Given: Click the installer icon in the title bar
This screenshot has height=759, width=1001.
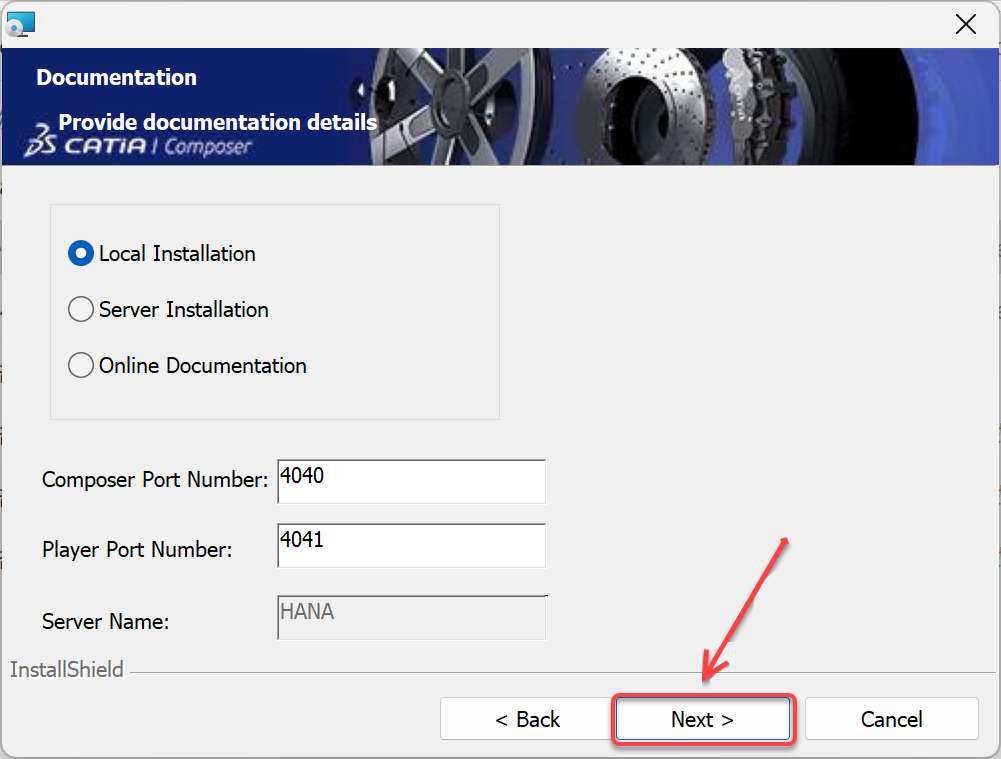Looking at the screenshot, I should tap(21, 22).
